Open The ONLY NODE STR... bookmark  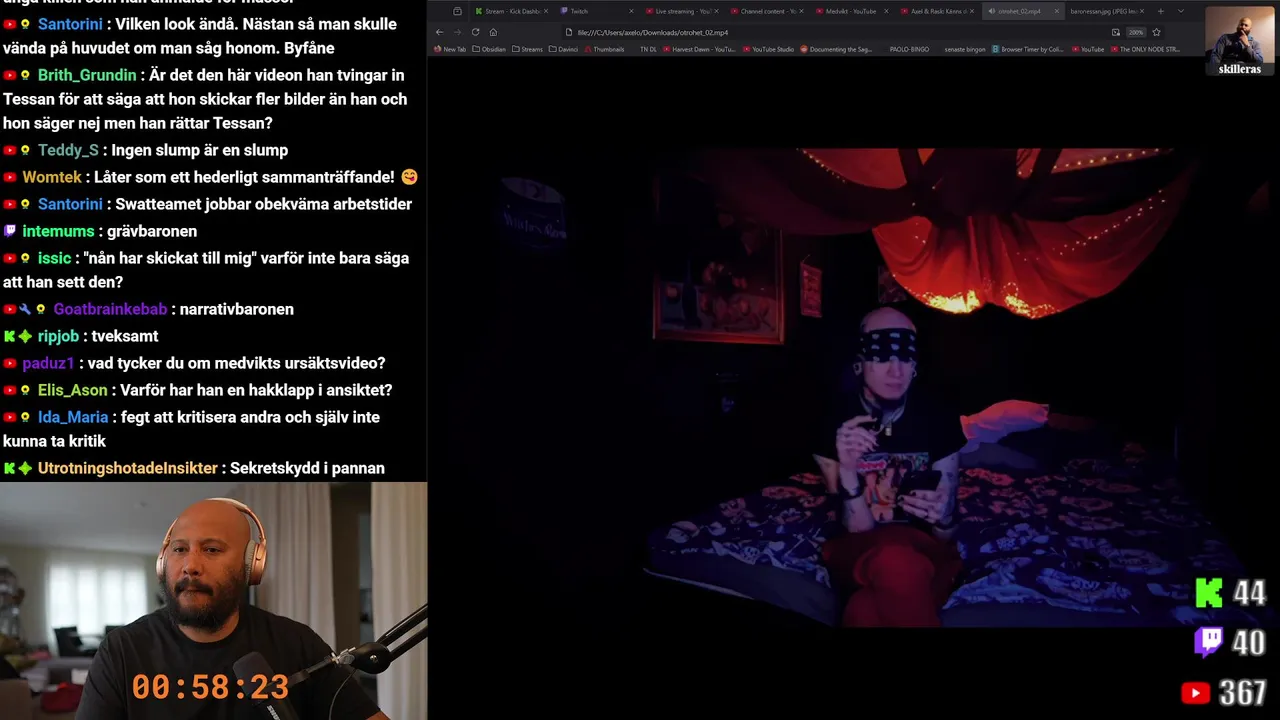pos(1145,49)
